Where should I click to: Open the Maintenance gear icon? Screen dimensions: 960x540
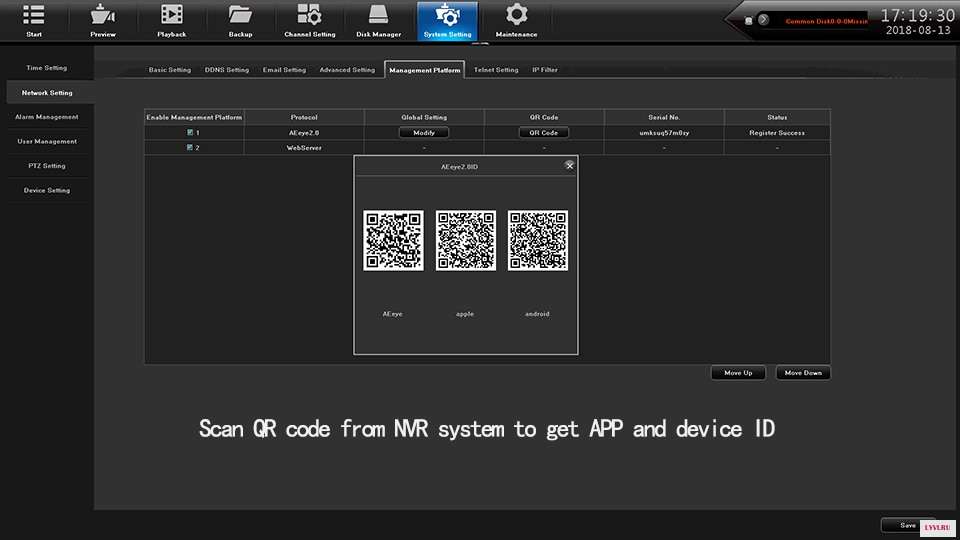(516, 16)
